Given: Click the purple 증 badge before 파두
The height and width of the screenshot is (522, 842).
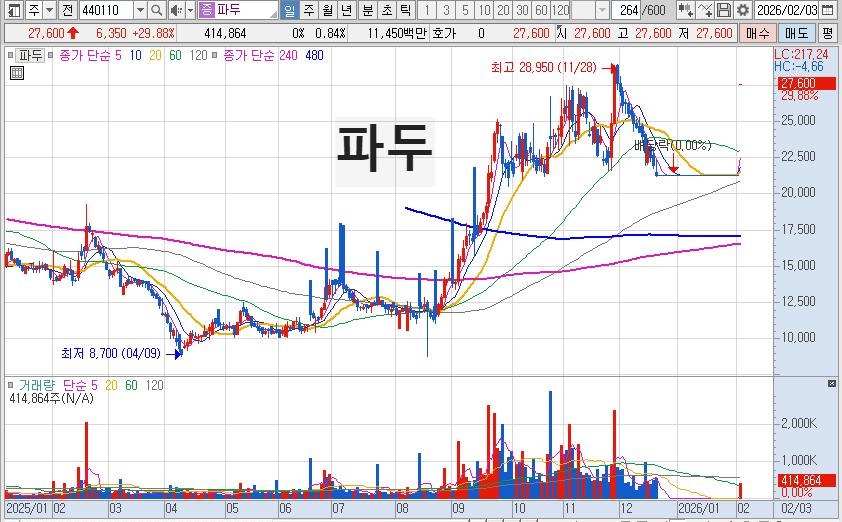Looking at the screenshot, I should coord(207,10).
